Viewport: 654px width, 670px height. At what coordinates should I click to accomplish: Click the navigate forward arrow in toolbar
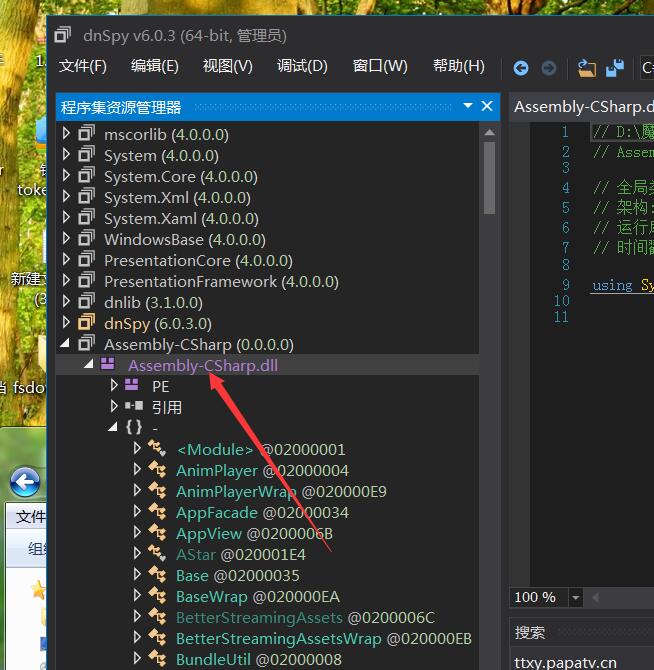click(549, 68)
